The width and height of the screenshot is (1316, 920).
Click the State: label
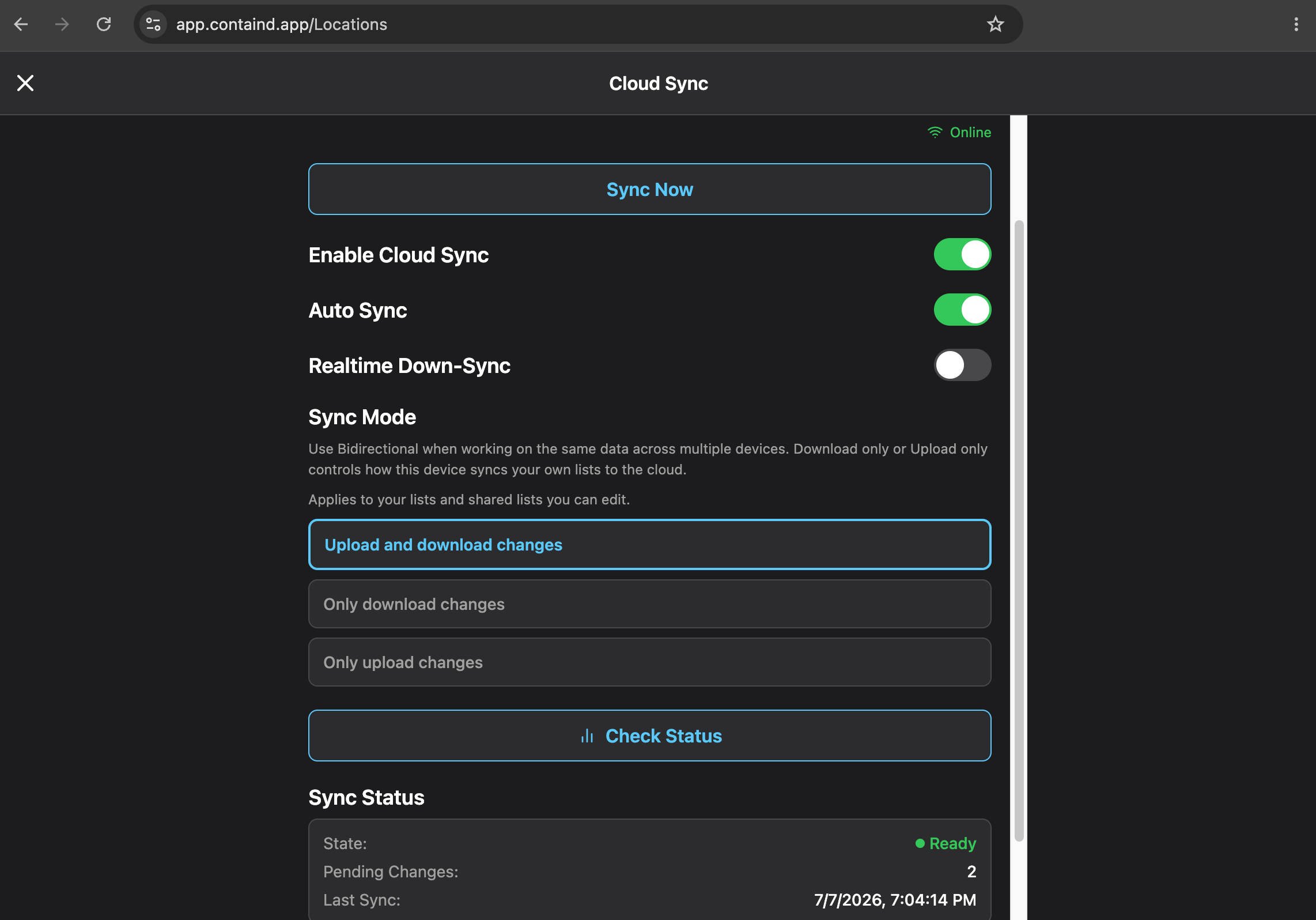pos(345,843)
